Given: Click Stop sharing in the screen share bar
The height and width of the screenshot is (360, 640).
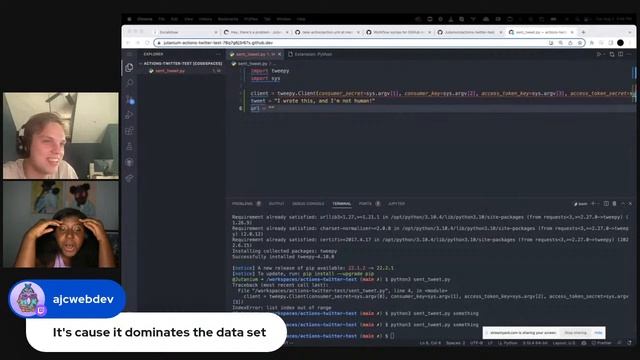Looking at the screenshot, I should [x=576, y=333].
